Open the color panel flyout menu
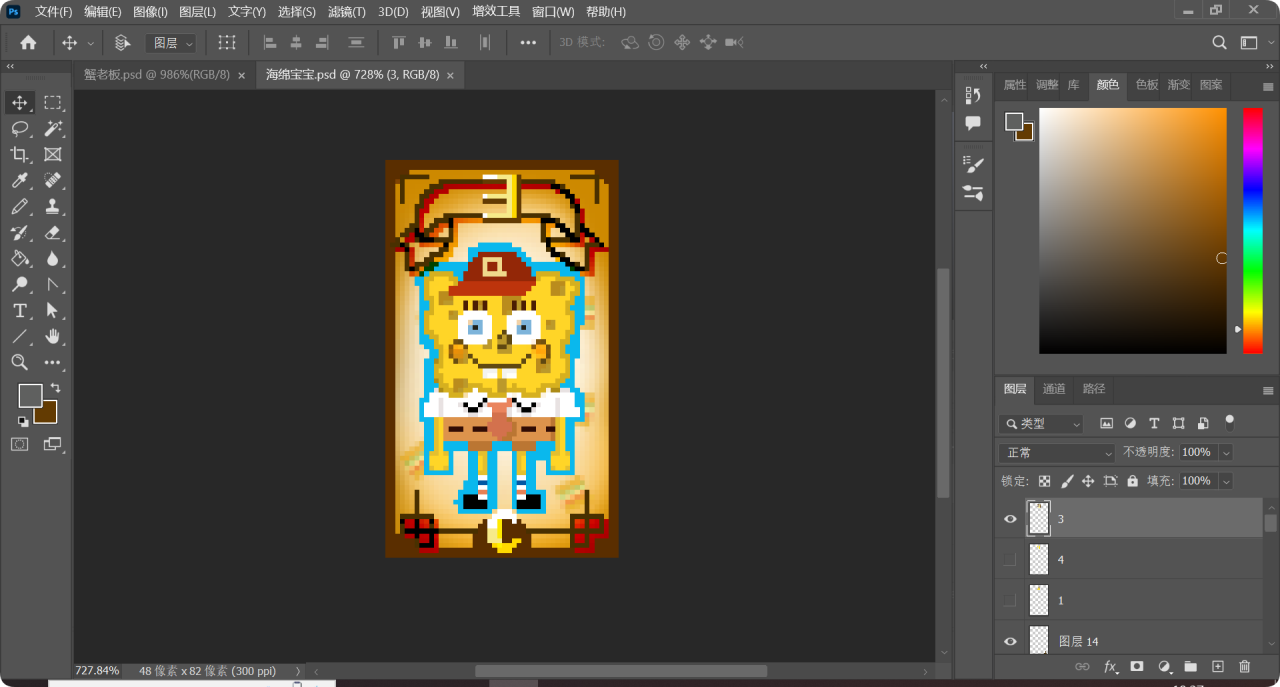Image resolution: width=1280 pixels, height=687 pixels. point(1268,86)
